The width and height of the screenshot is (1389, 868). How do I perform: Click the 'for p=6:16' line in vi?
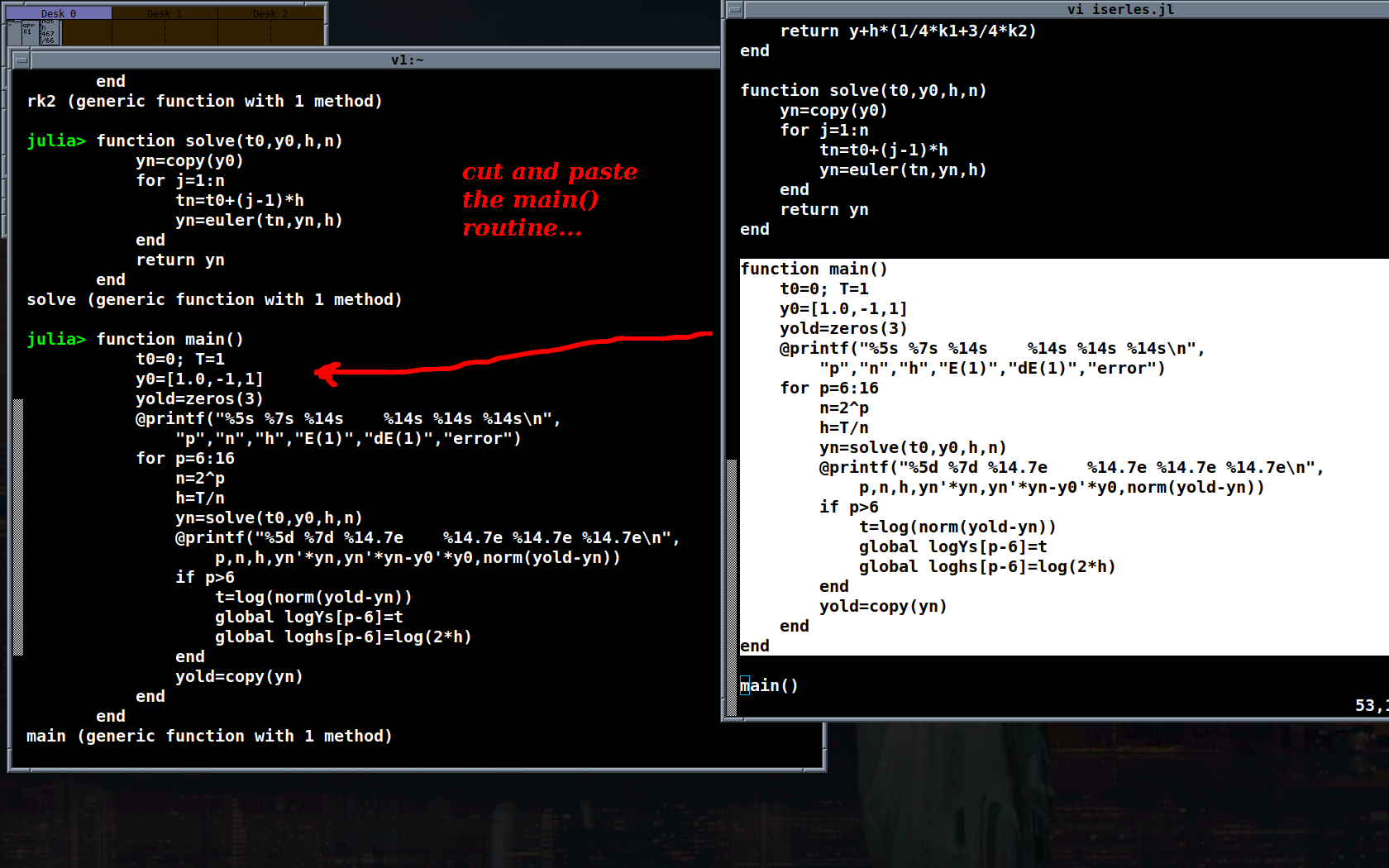[x=829, y=388]
